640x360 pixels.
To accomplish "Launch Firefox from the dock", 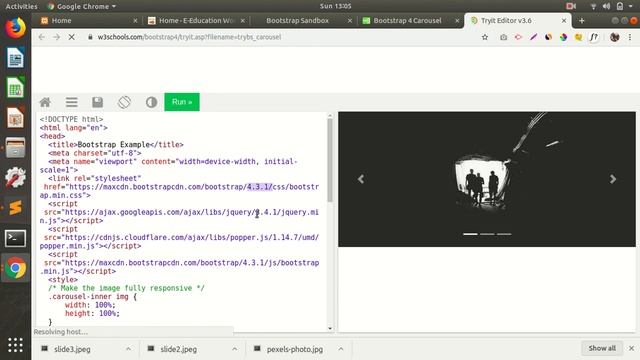I will point(16,28).
